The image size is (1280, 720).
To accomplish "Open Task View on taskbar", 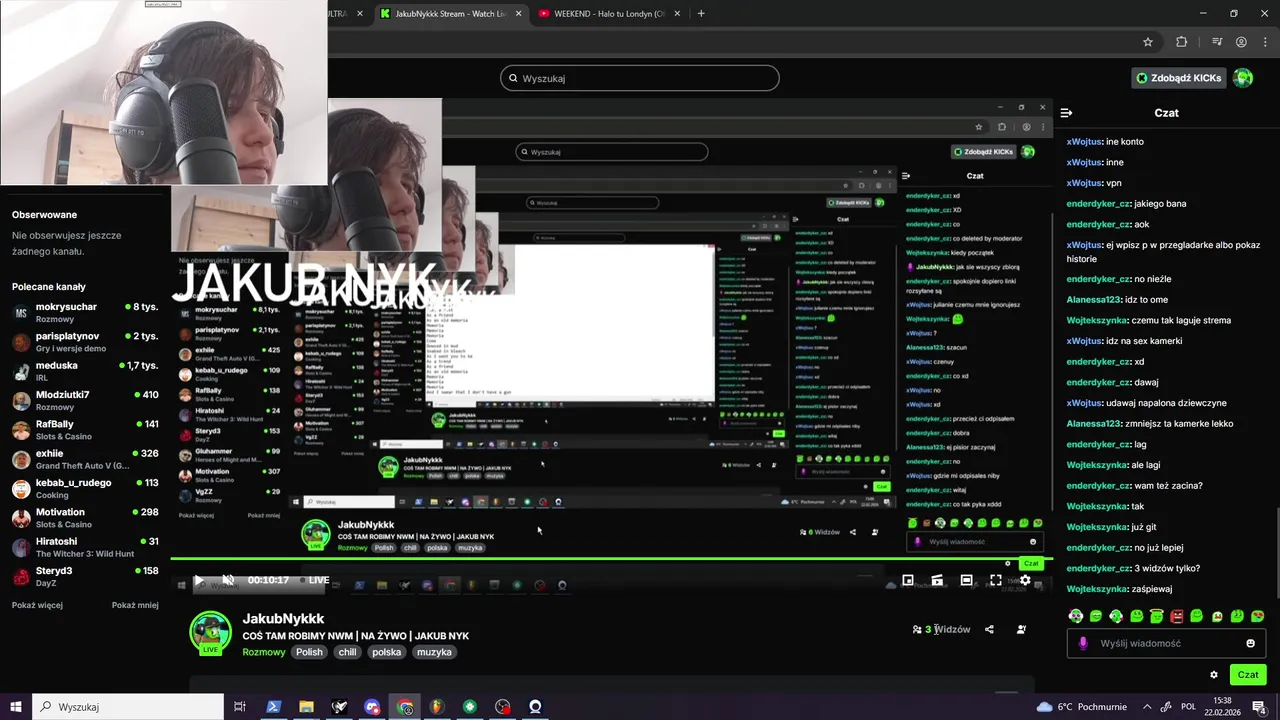I will click(240, 707).
